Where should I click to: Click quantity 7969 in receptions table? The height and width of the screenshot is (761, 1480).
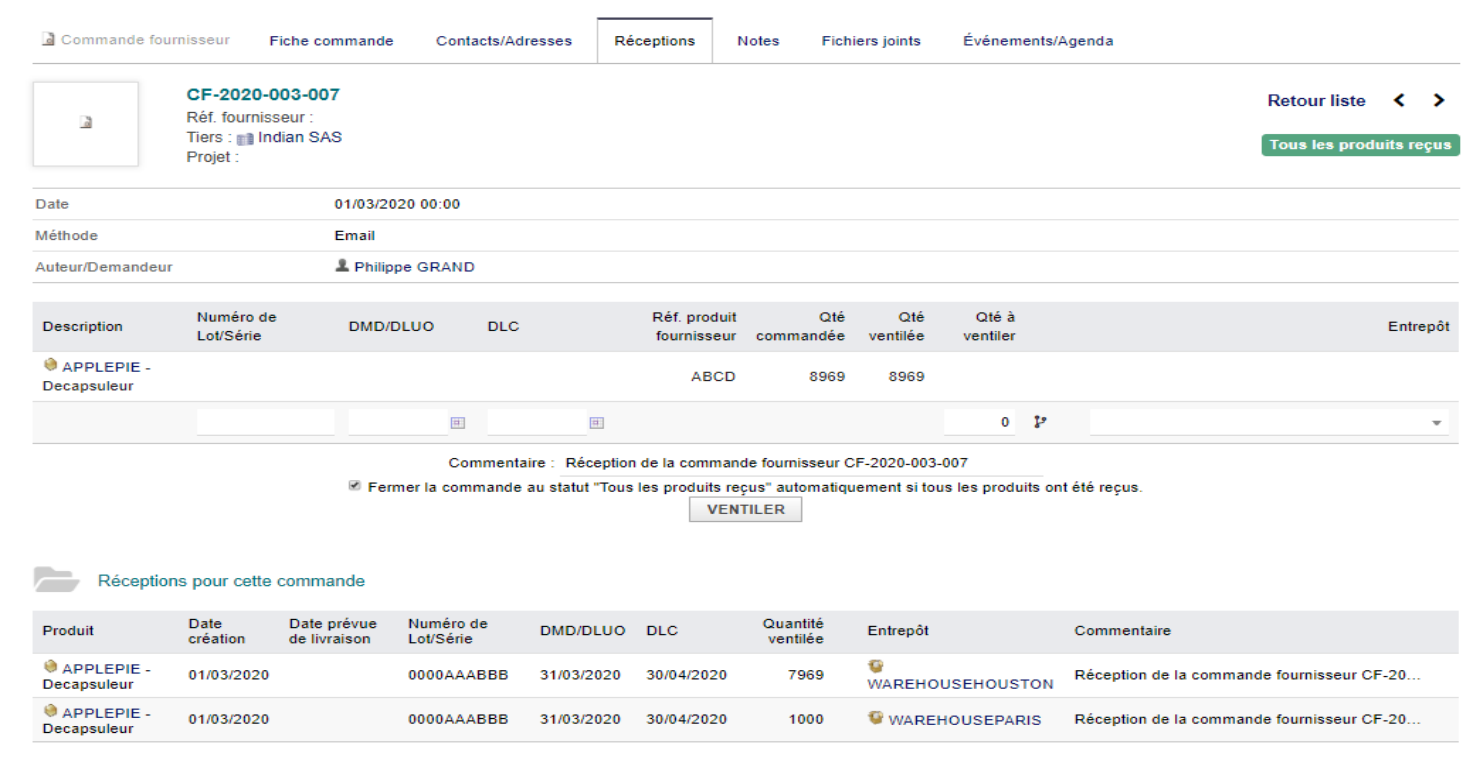[x=806, y=675]
